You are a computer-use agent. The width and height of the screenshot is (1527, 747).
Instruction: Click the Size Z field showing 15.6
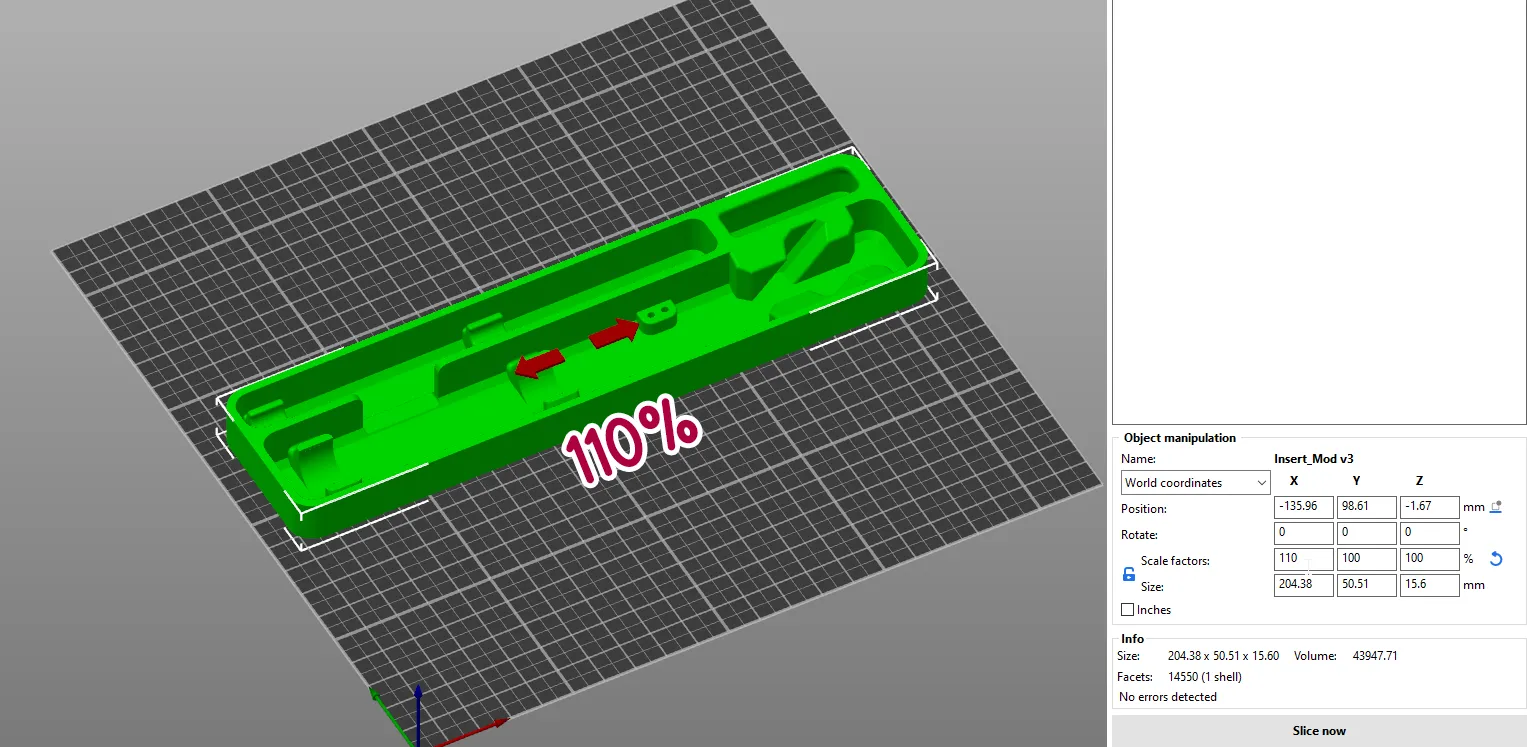coord(1428,585)
